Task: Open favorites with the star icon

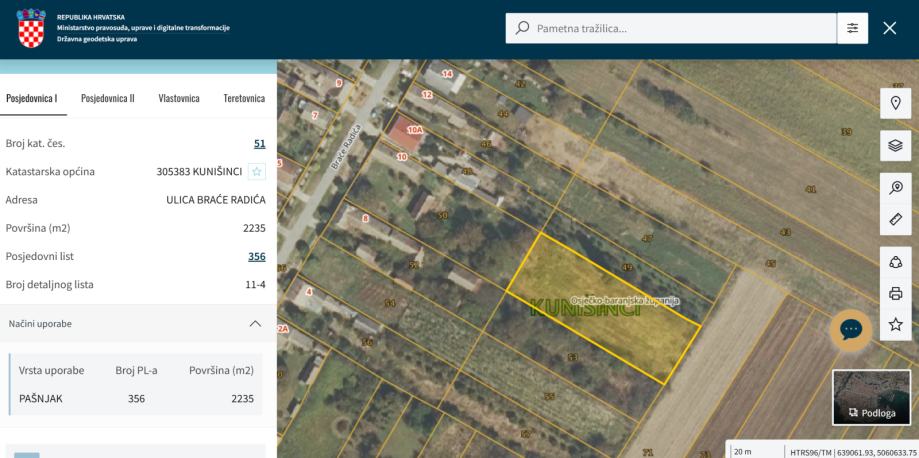Action: pyautogui.click(x=895, y=324)
